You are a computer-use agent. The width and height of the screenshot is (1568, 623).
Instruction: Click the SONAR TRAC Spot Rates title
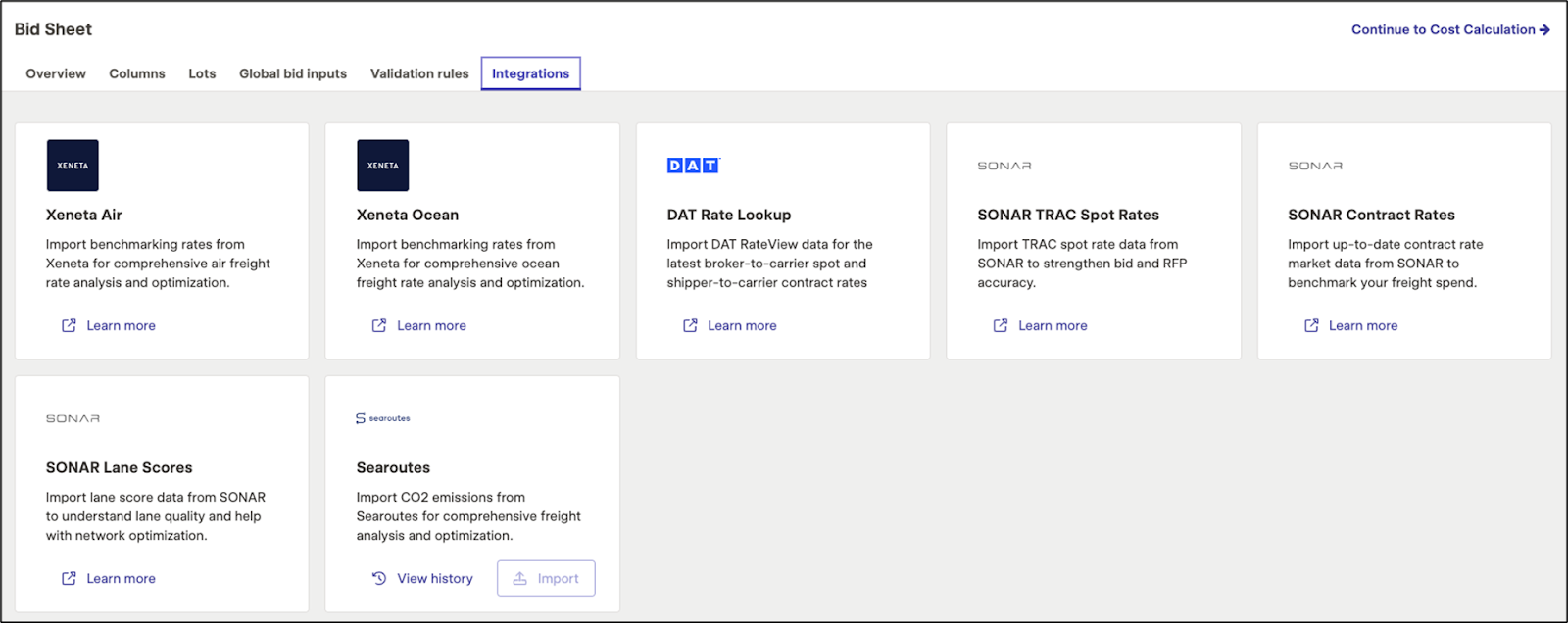point(1068,215)
